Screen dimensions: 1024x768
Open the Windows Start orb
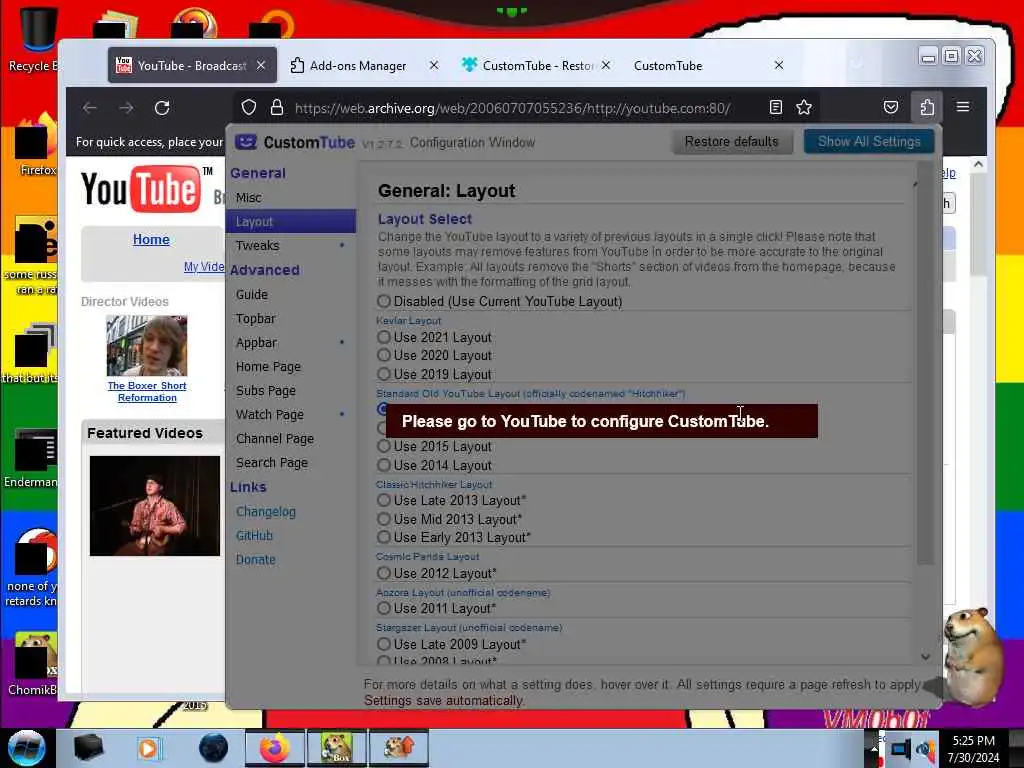pyautogui.click(x=27, y=748)
